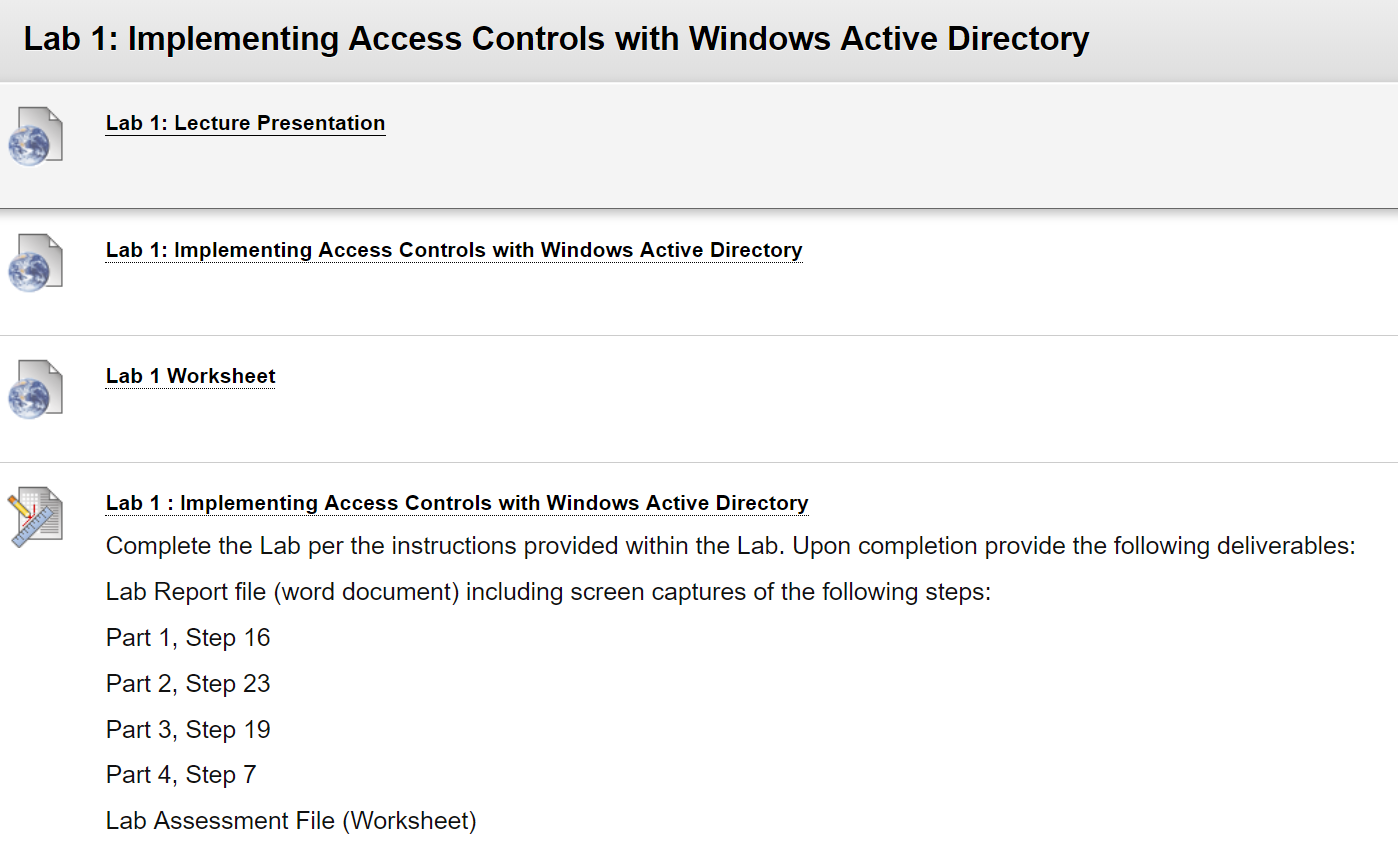
Task: Click the page heading Lab 1: Implementing Access Controls
Action: click(x=556, y=39)
